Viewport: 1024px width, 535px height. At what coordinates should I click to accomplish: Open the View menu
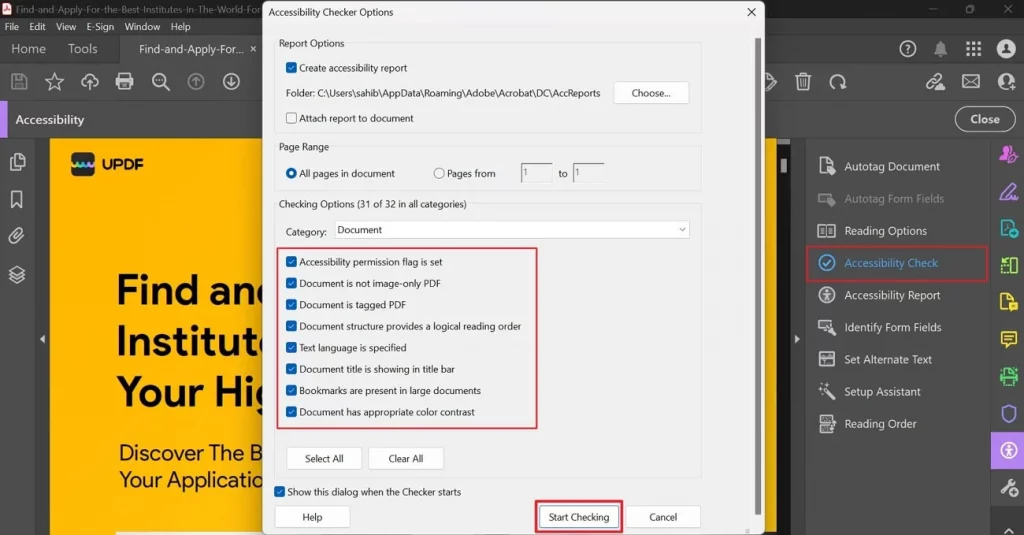(66, 27)
